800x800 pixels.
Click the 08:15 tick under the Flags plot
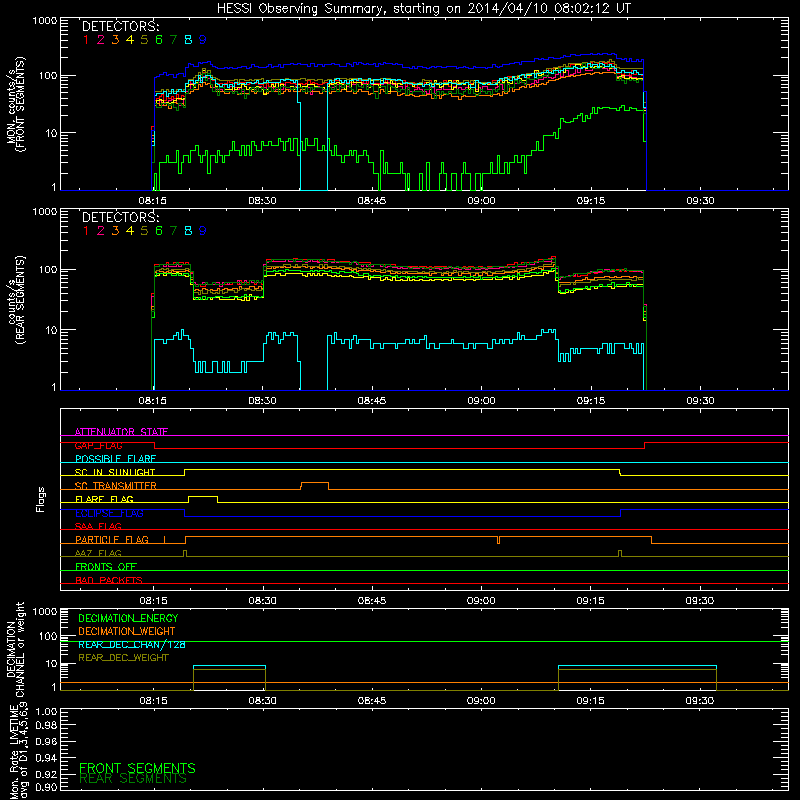(x=153, y=601)
